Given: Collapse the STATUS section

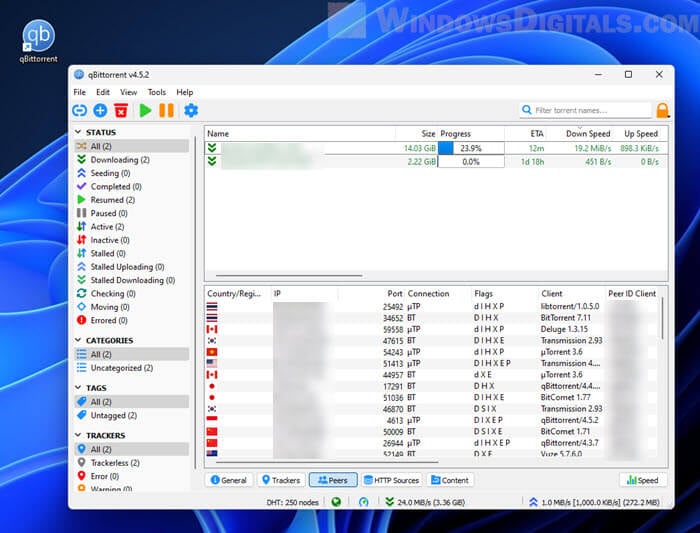Looking at the screenshot, I should [78, 132].
